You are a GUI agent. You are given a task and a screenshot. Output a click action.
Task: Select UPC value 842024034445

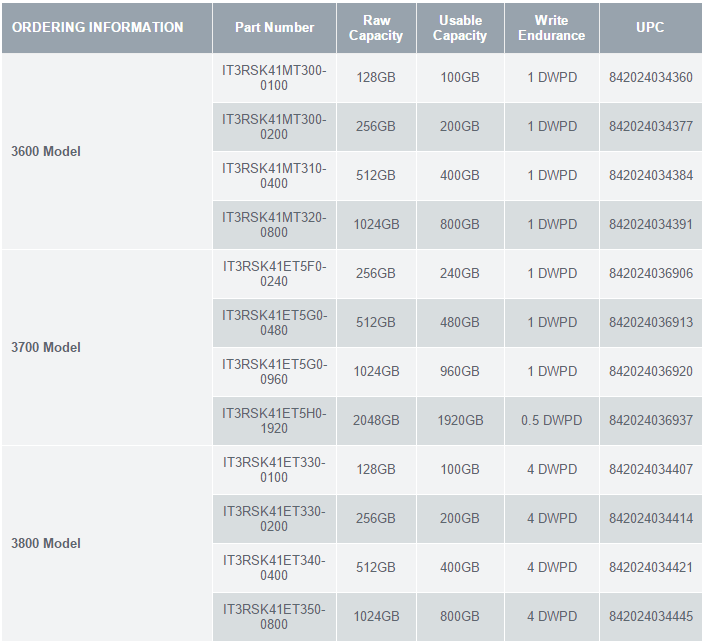tap(651, 617)
